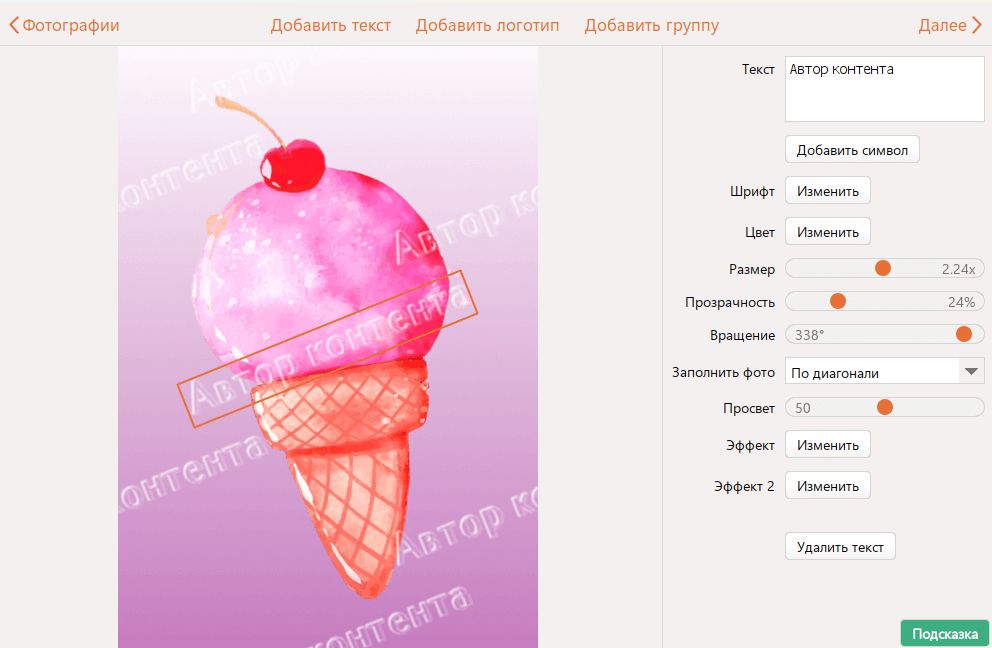Open the Заполнить фото dropdown
992x648 pixels.
click(884, 371)
